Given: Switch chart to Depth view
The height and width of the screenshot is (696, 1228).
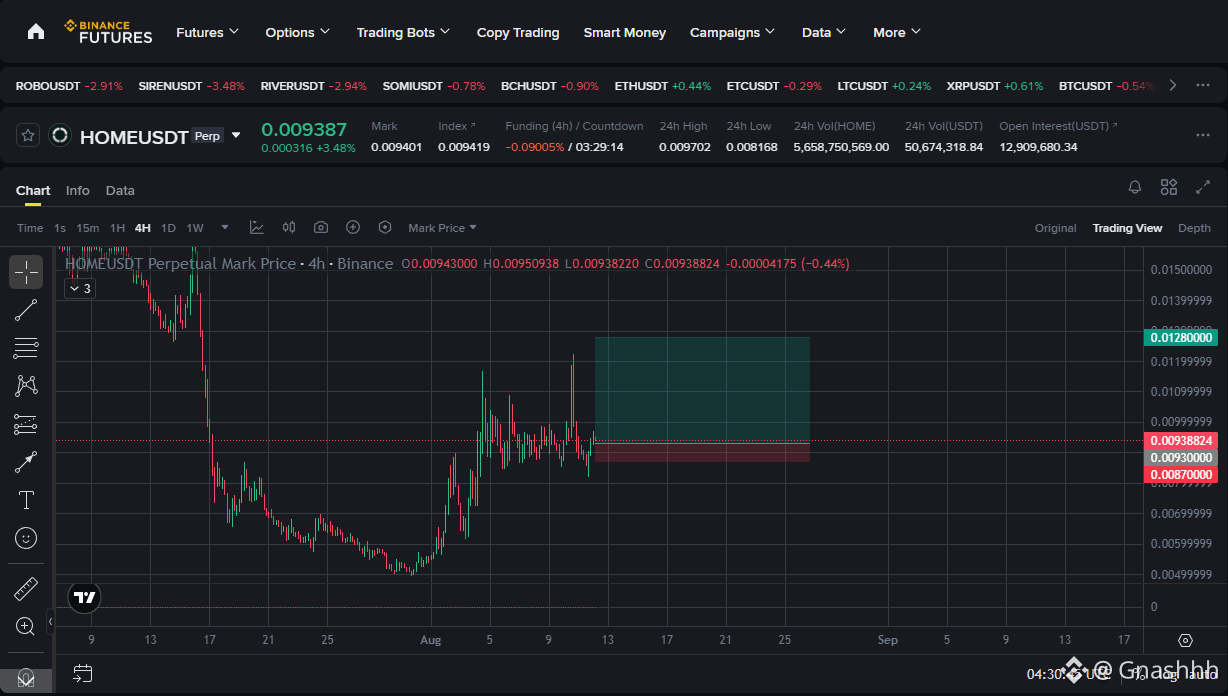Looking at the screenshot, I should [x=1194, y=228].
